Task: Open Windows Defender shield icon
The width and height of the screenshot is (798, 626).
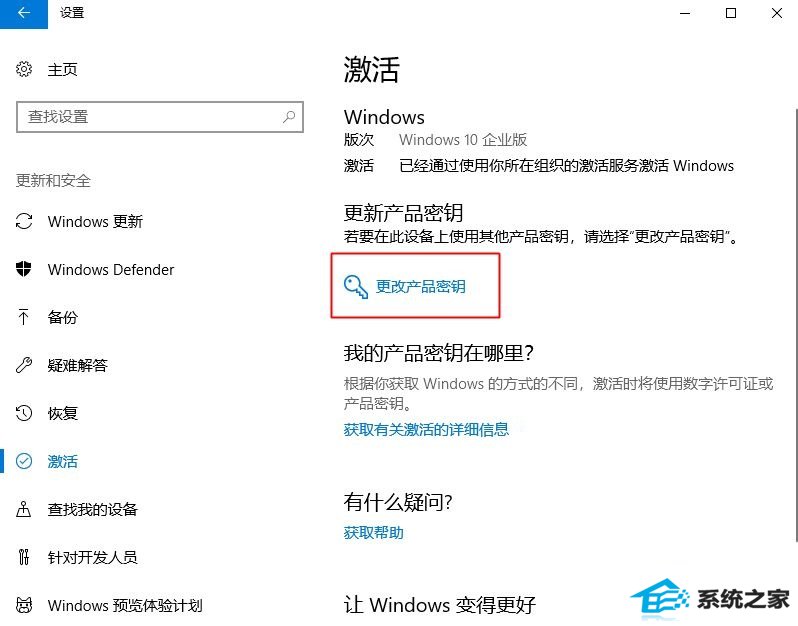Action: point(24,269)
